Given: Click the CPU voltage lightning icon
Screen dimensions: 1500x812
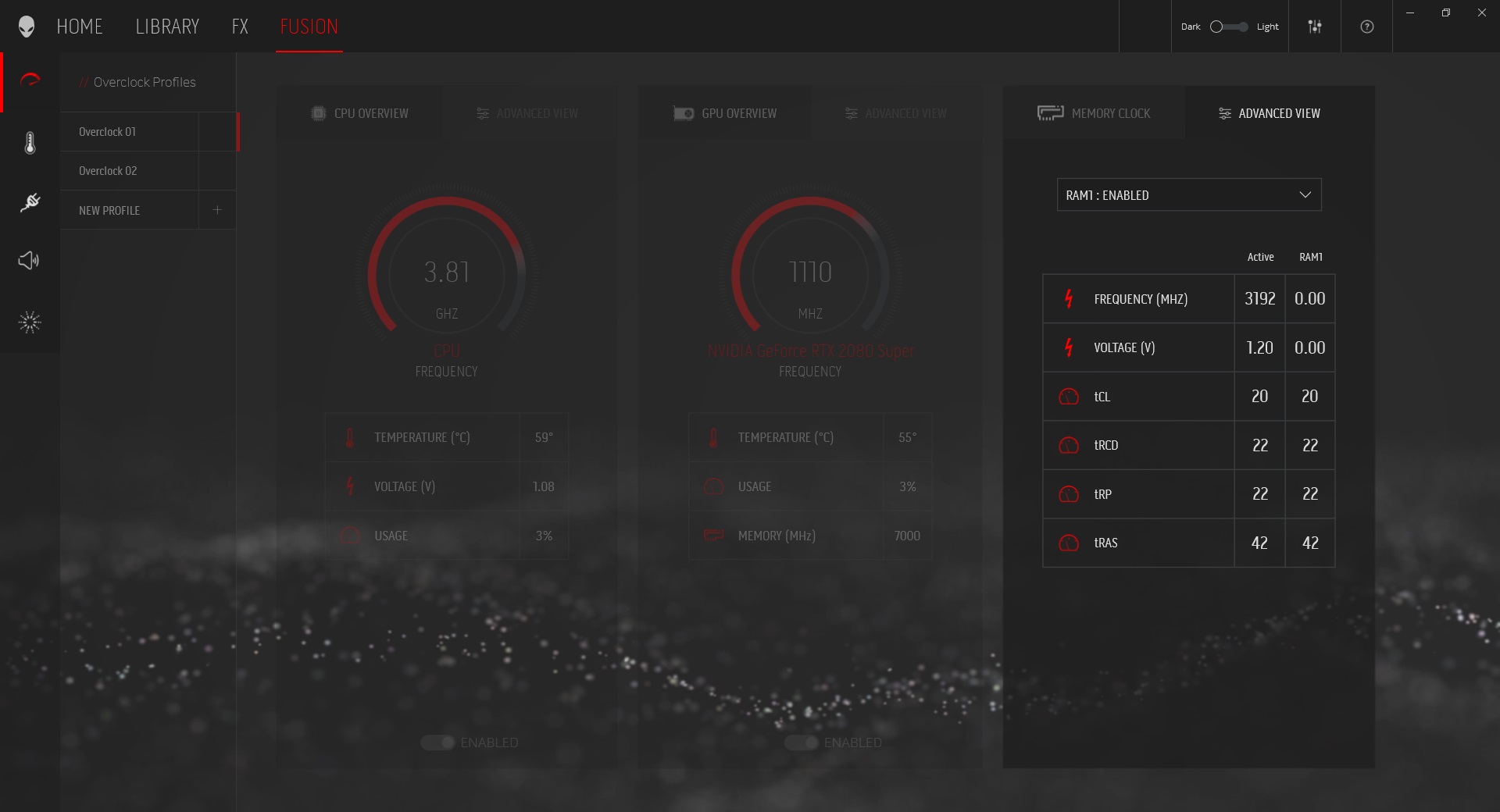Looking at the screenshot, I should coord(350,486).
